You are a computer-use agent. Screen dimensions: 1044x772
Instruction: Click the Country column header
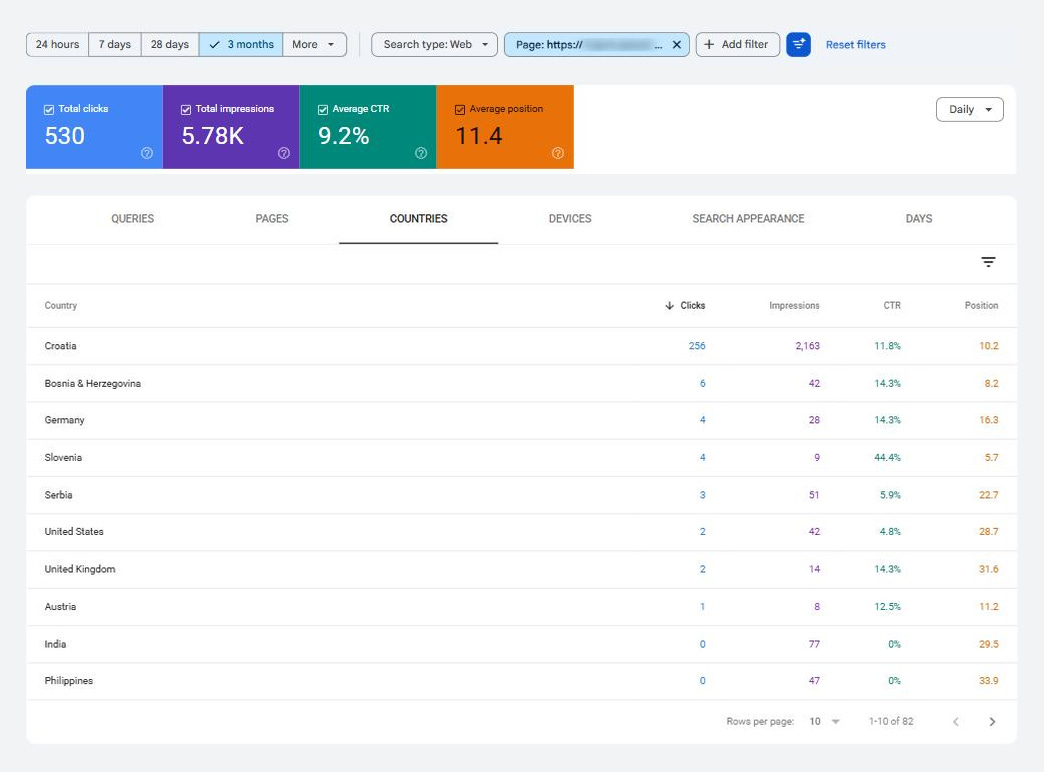[x=61, y=306]
